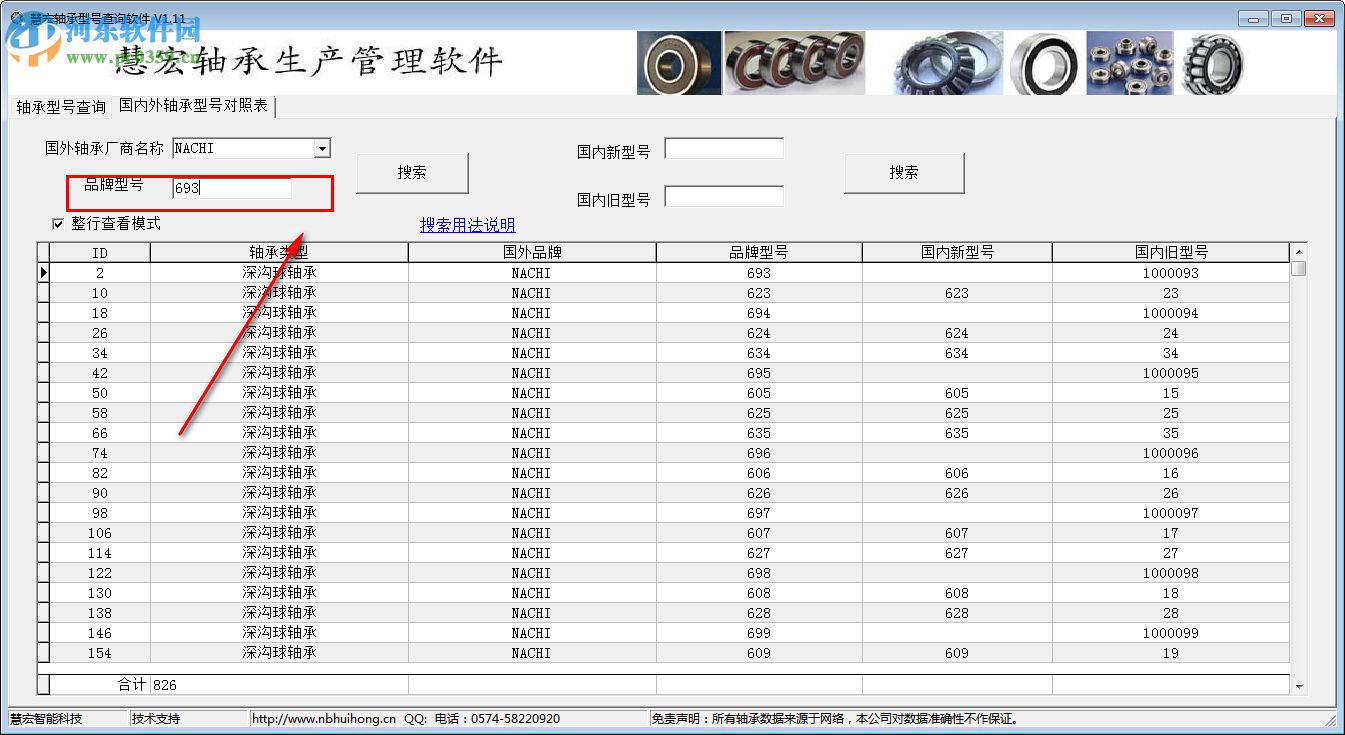Enable whole-row view mode option

[x=58, y=224]
